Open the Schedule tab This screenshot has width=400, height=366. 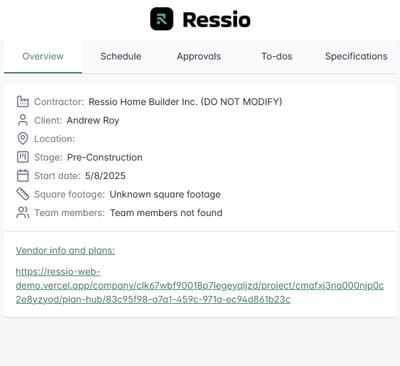point(121,56)
